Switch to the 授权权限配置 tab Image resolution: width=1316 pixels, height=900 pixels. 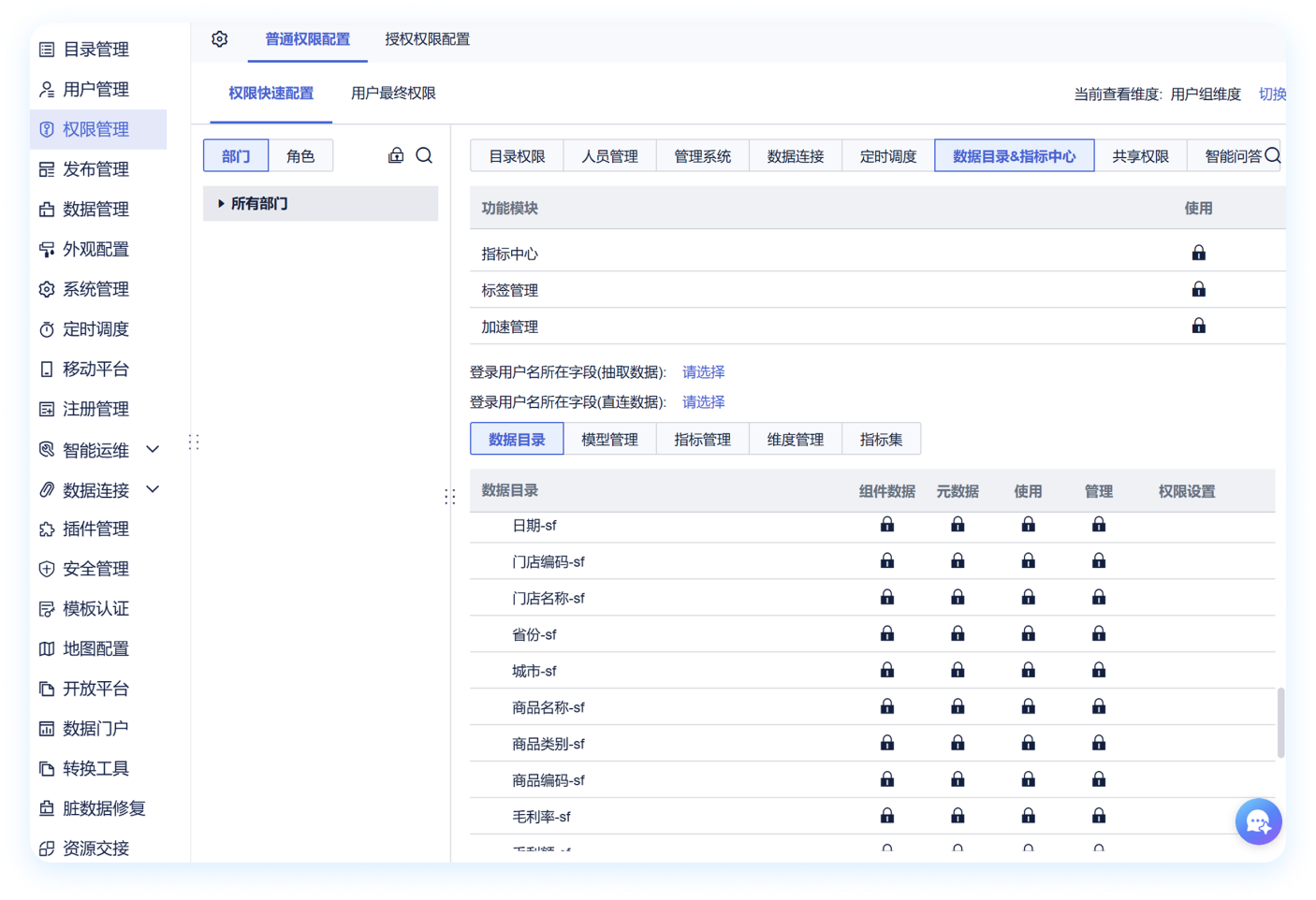427,39
